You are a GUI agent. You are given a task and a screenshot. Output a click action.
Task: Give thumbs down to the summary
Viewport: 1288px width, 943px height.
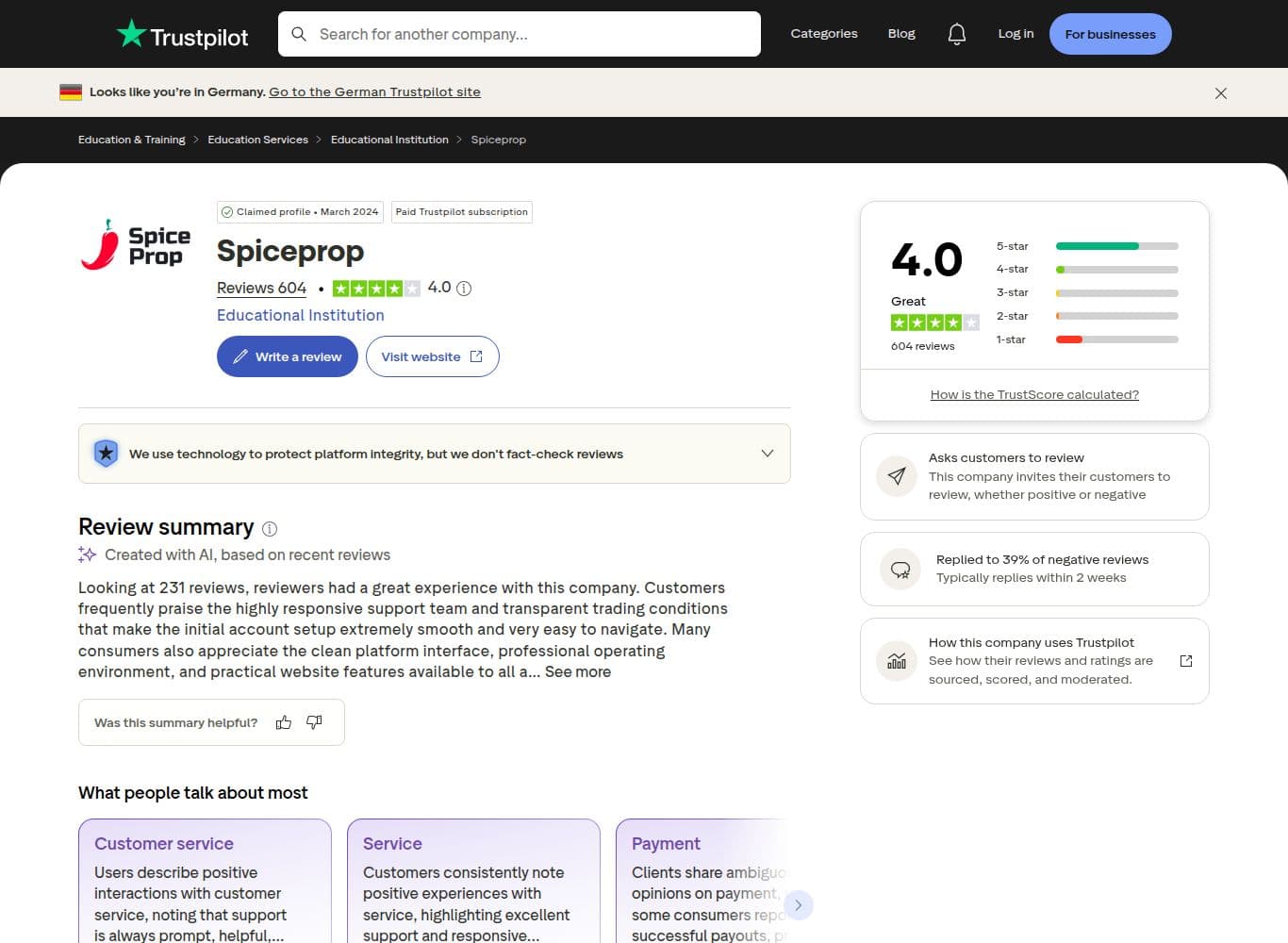[314, 722]
